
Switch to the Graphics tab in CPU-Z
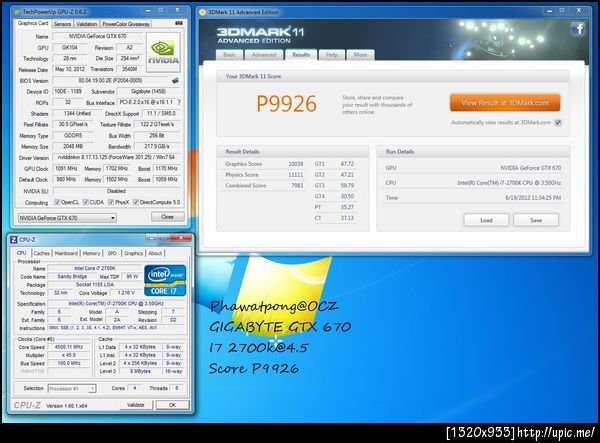point(134,253)
